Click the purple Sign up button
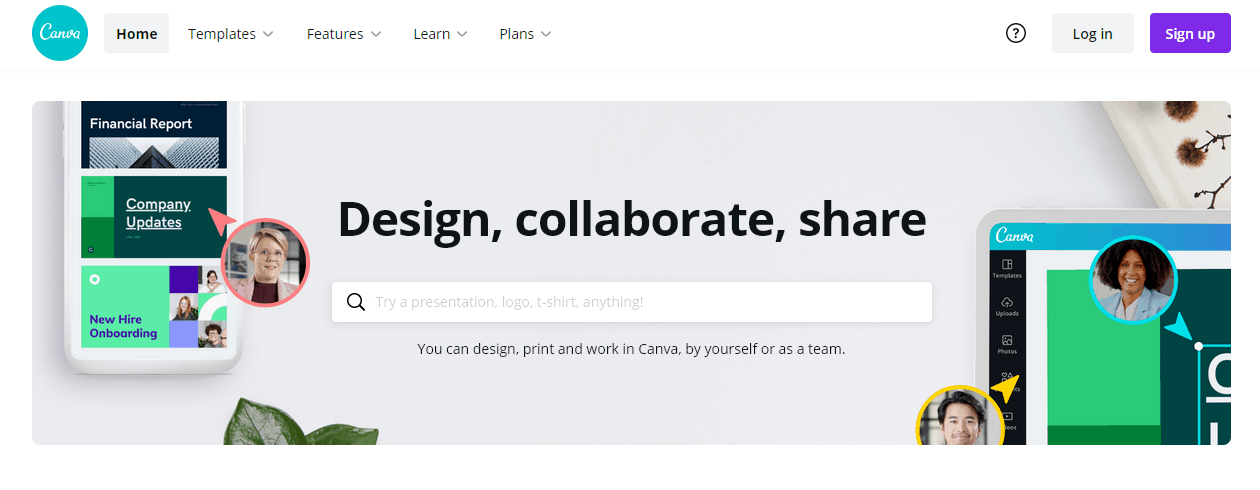 point(1190,33)
